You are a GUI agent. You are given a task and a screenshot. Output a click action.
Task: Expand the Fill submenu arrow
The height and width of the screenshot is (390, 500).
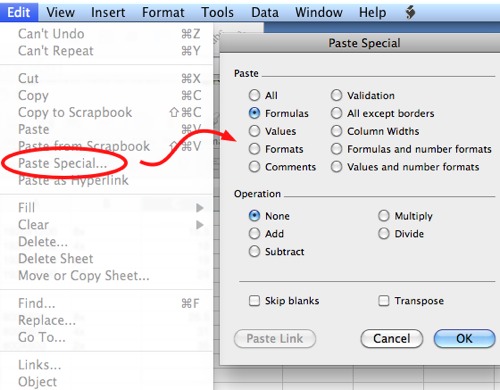click(200, 208)
